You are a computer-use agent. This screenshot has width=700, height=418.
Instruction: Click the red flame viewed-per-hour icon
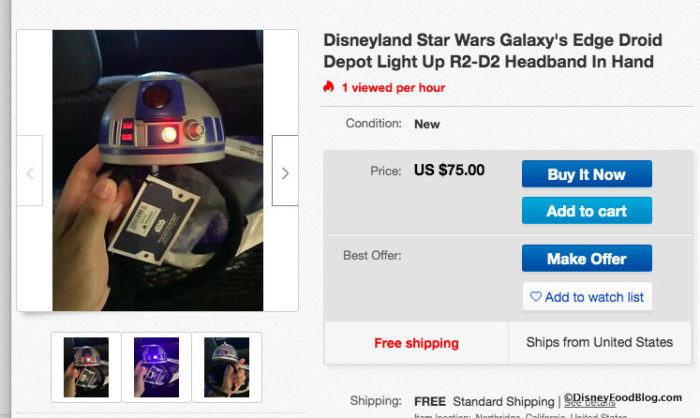click(x=328, y=87)
